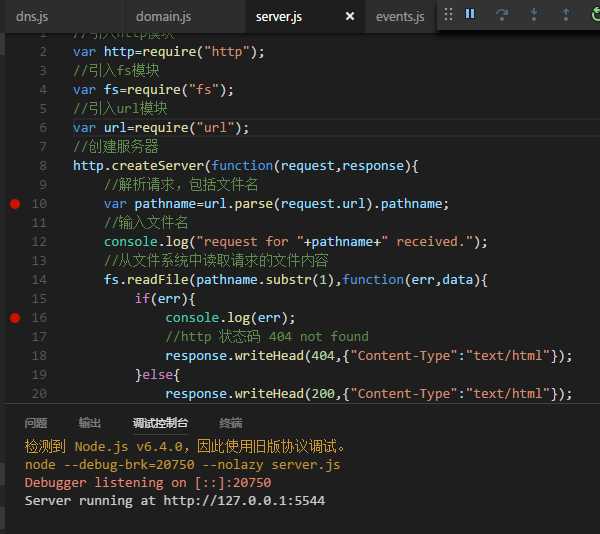Click line number 2 in gutter
This screenshot has width=600, height=534.
43,51
